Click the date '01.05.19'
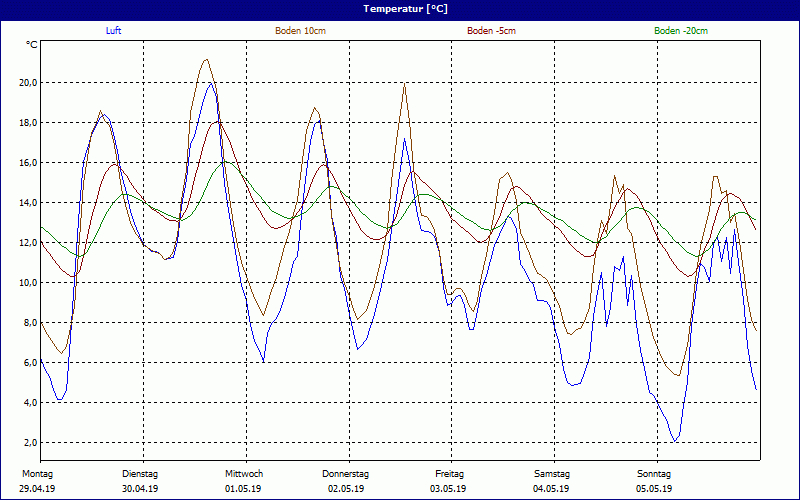800x500 pixels. click(243, 489)
